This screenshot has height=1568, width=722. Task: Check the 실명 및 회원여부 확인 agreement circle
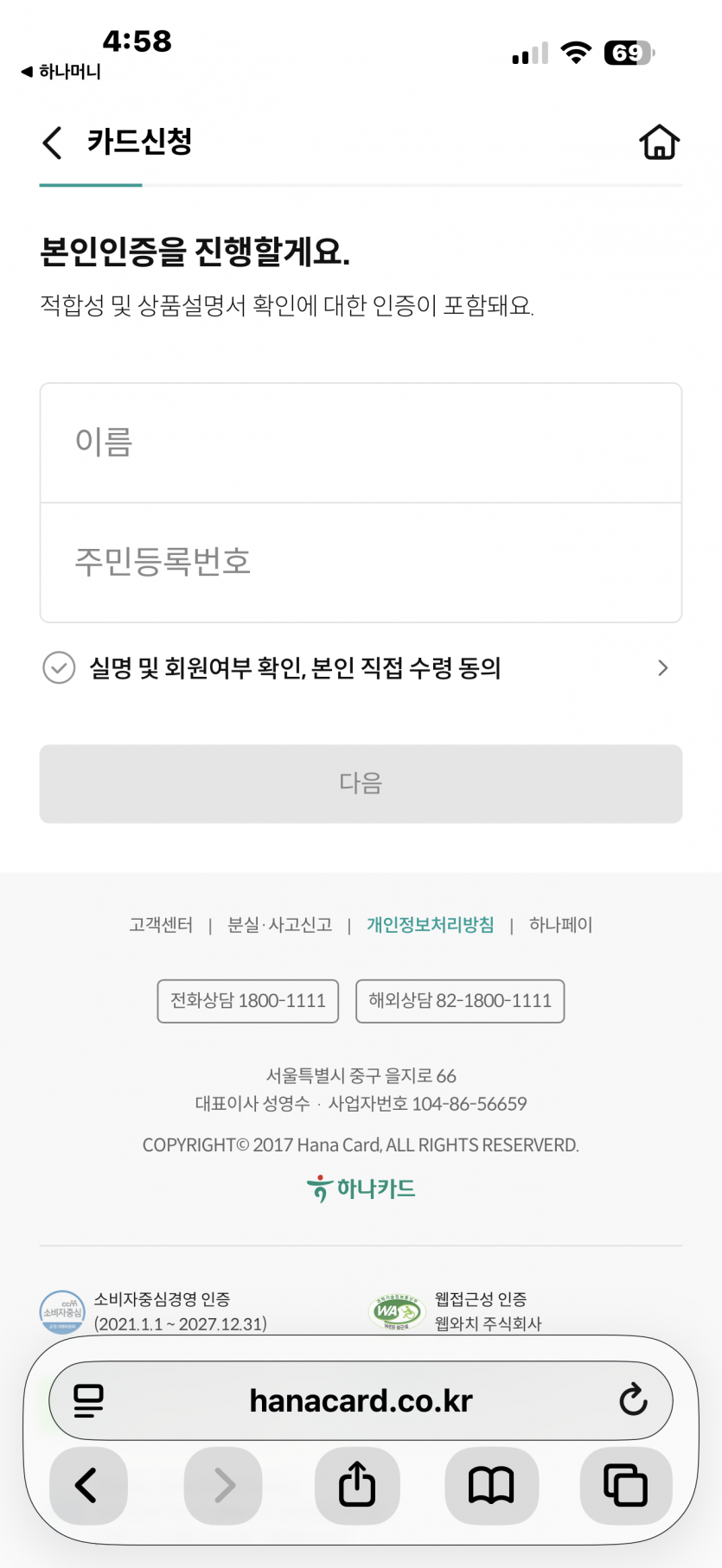point(59,667)
